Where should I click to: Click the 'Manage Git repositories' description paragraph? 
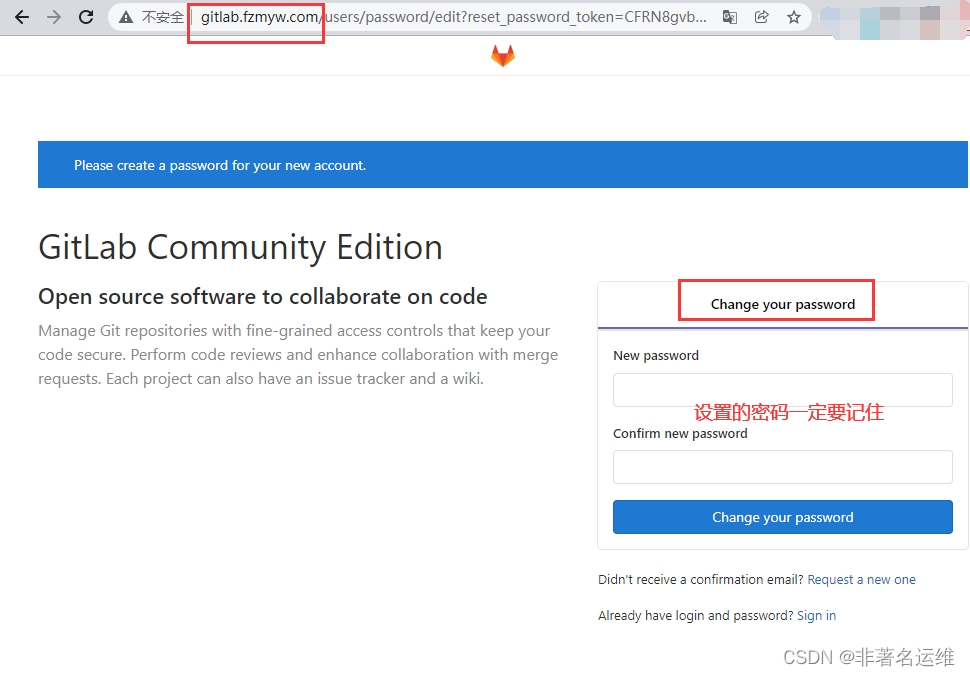coord(298,354)
